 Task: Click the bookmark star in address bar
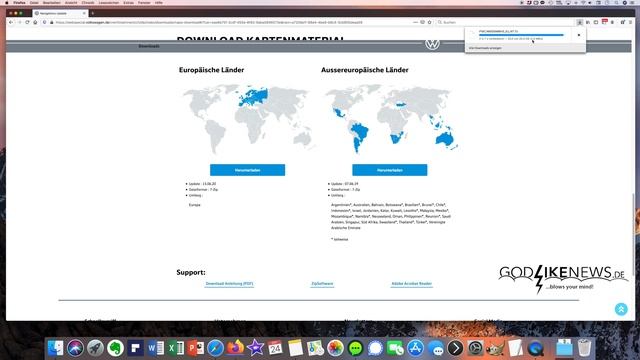point(430,22)
